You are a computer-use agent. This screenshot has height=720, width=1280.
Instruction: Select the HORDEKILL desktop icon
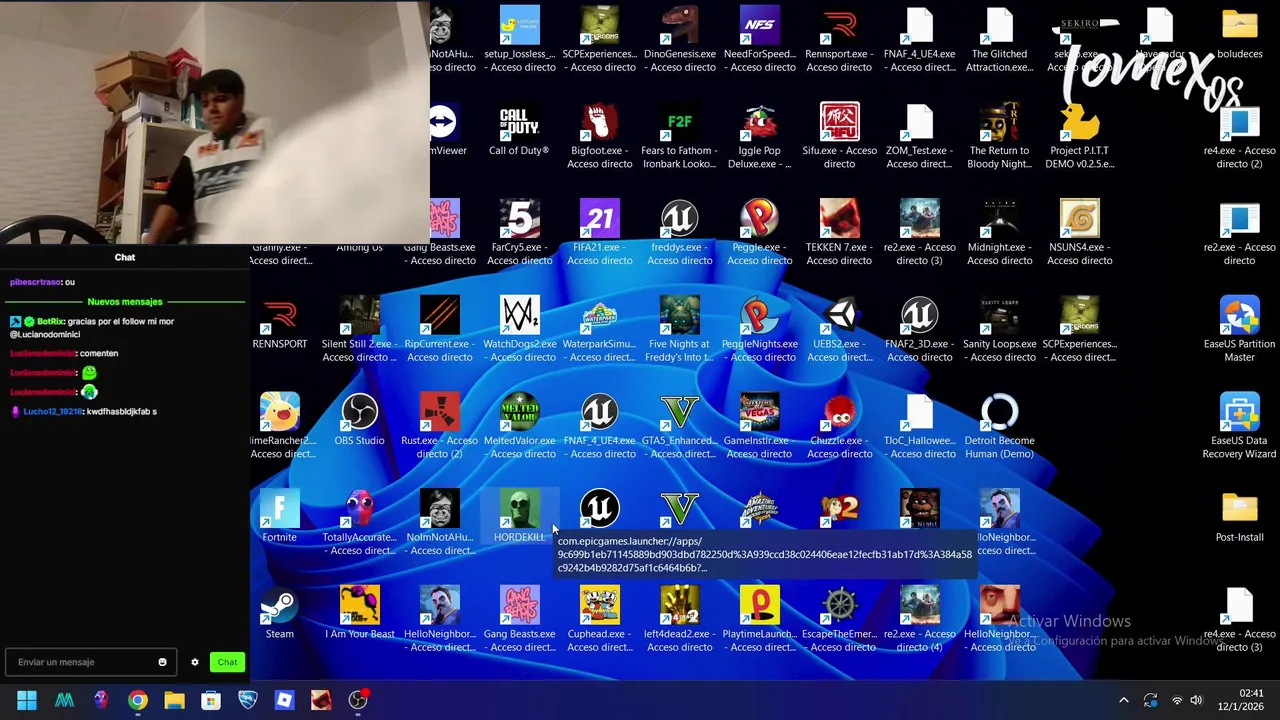coord(519,517)
